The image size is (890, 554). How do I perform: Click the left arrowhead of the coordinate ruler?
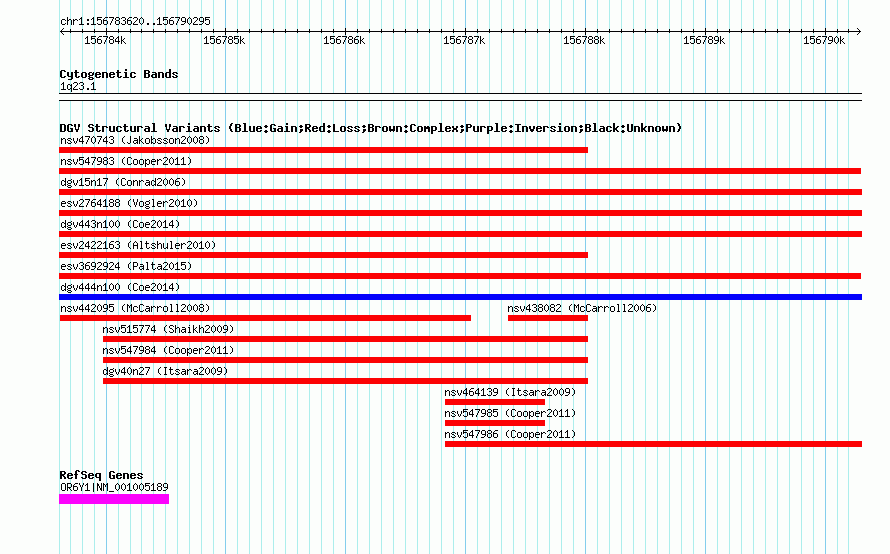pos(62,32)
